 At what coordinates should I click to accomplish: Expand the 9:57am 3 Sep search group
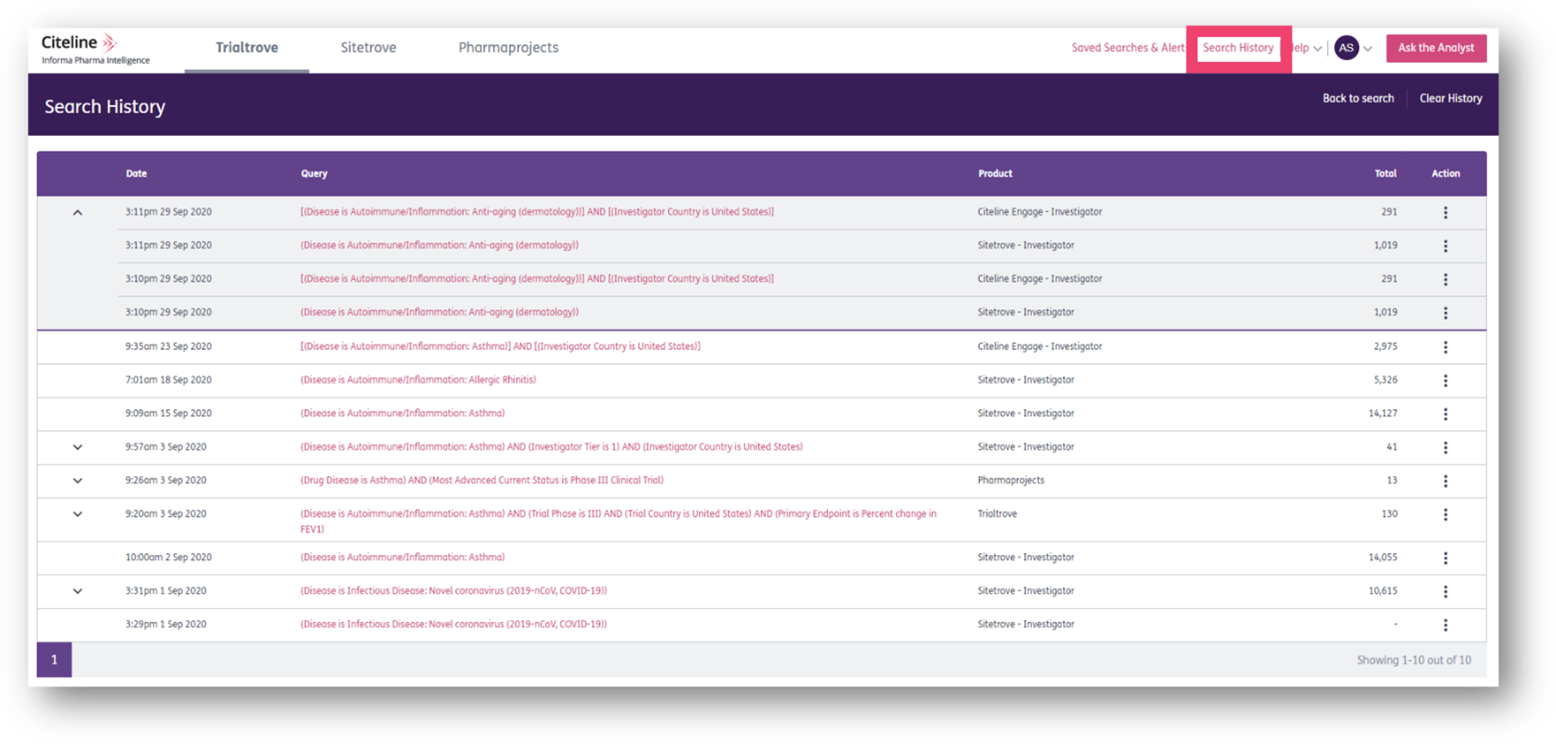(77, 447)
